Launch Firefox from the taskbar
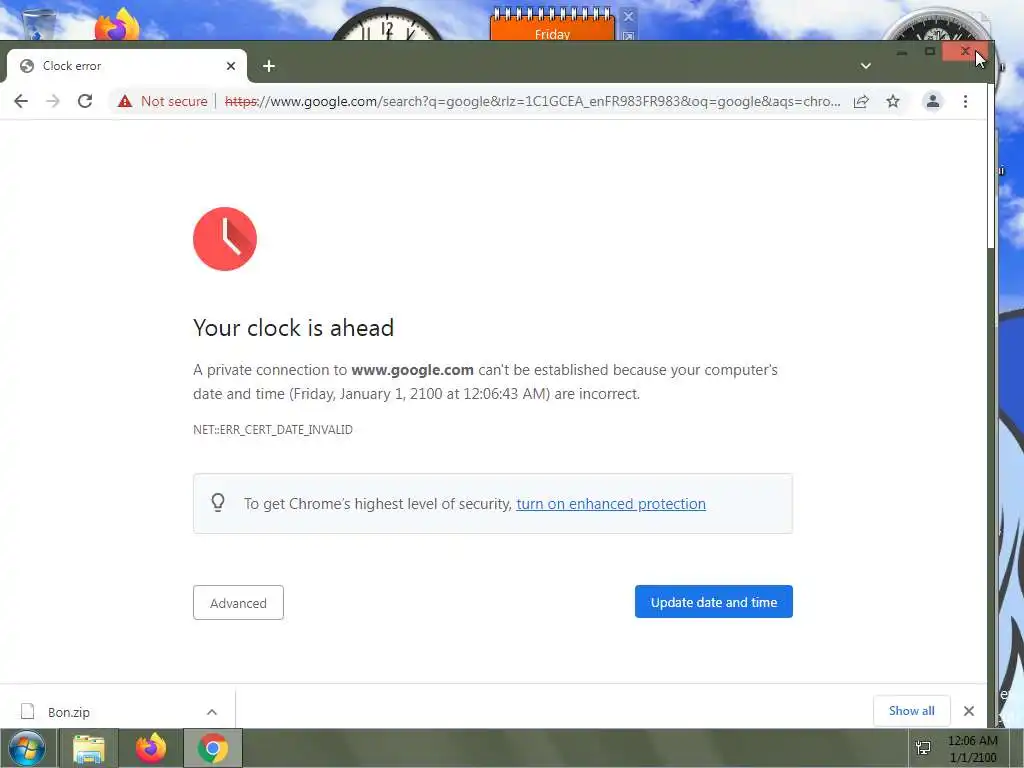 151,748
